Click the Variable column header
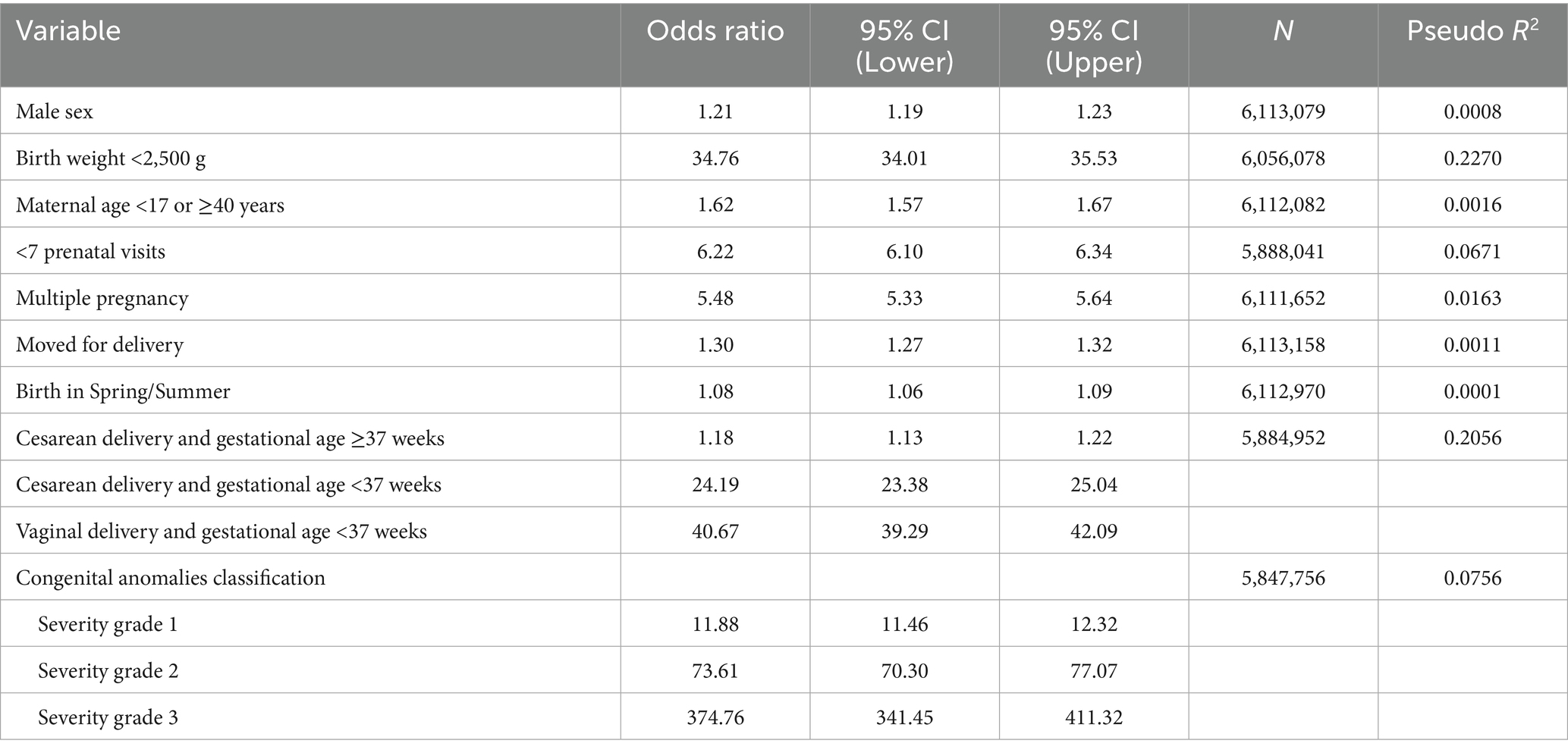The image size is (1568, 753). click(68, 31)
